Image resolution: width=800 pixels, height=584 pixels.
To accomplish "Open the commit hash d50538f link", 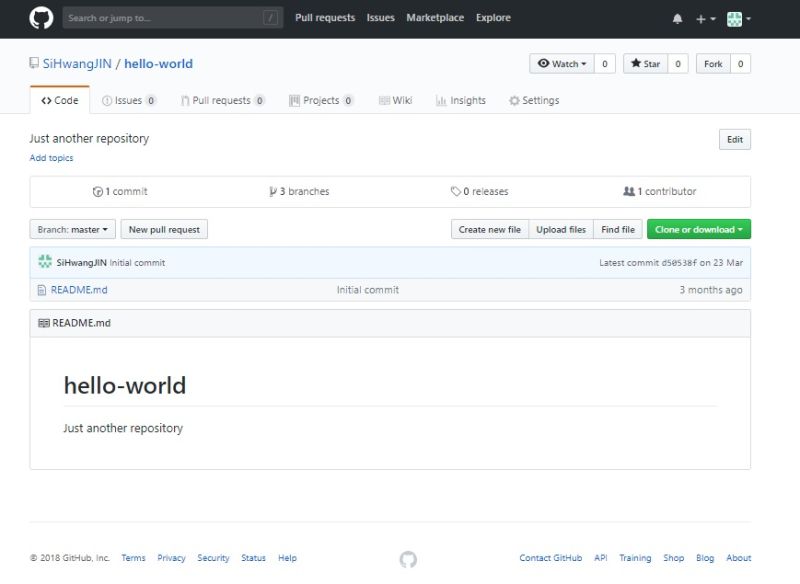I will pos(679,263).
